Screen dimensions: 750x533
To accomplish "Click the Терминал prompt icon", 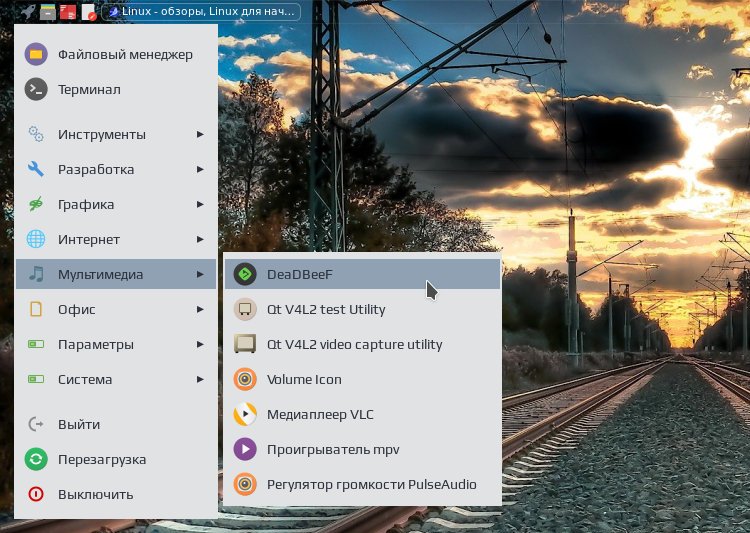I will (x=36, y=89).
